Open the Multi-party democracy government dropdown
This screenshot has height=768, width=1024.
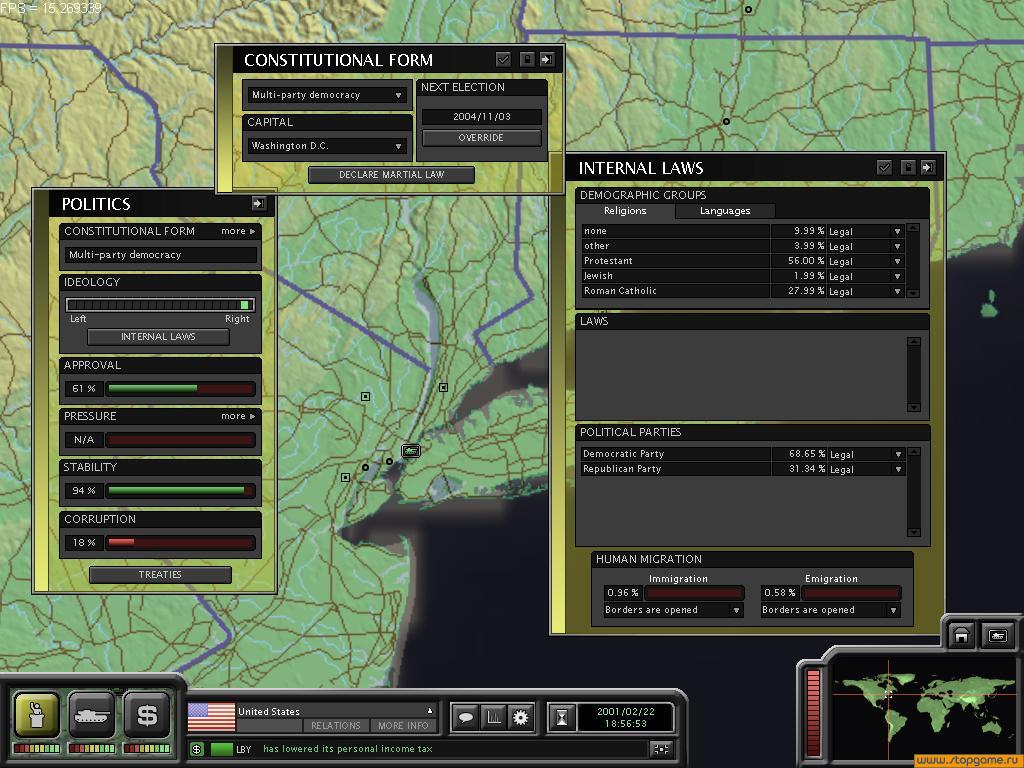click(327, 95)
